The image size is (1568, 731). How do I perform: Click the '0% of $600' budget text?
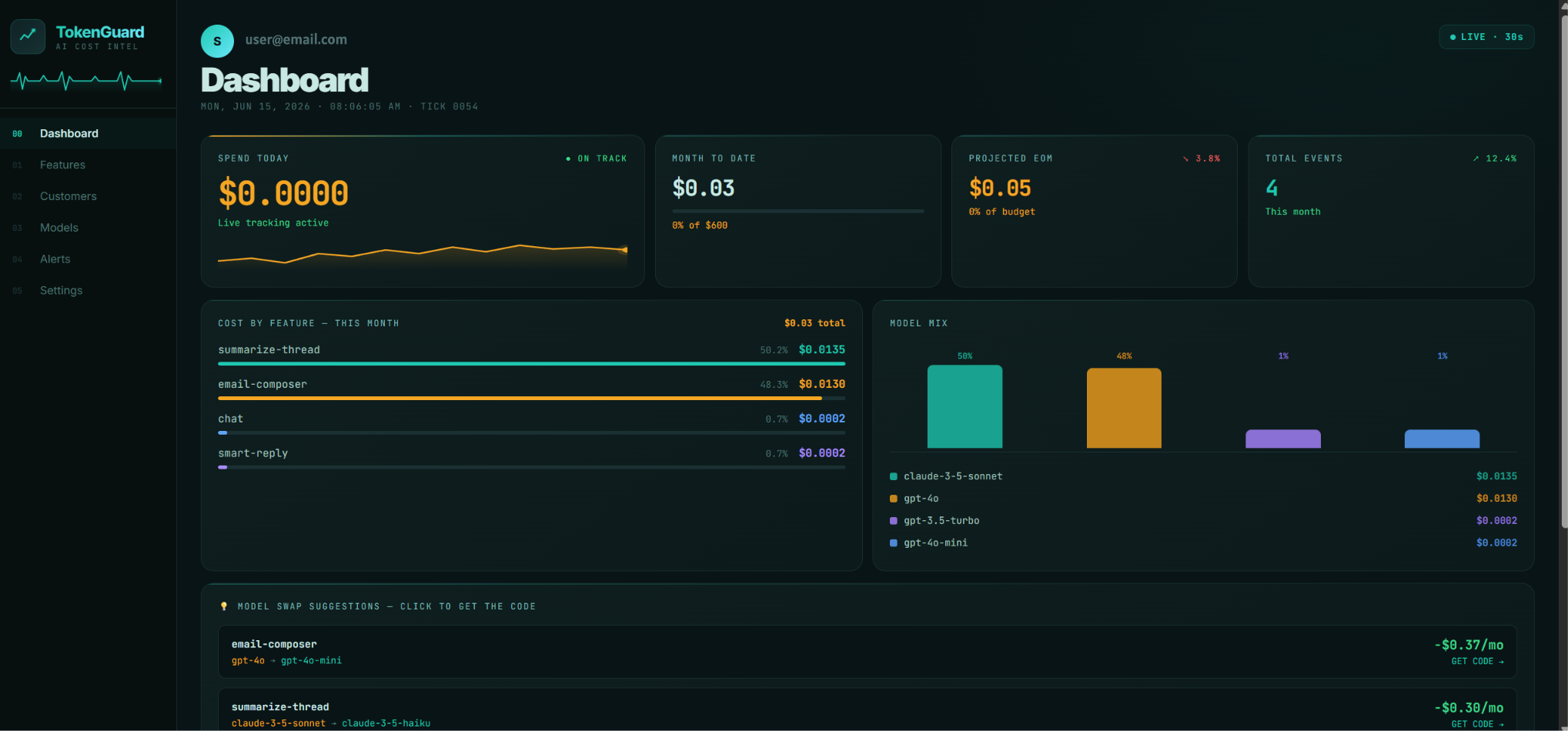point(700,225)
